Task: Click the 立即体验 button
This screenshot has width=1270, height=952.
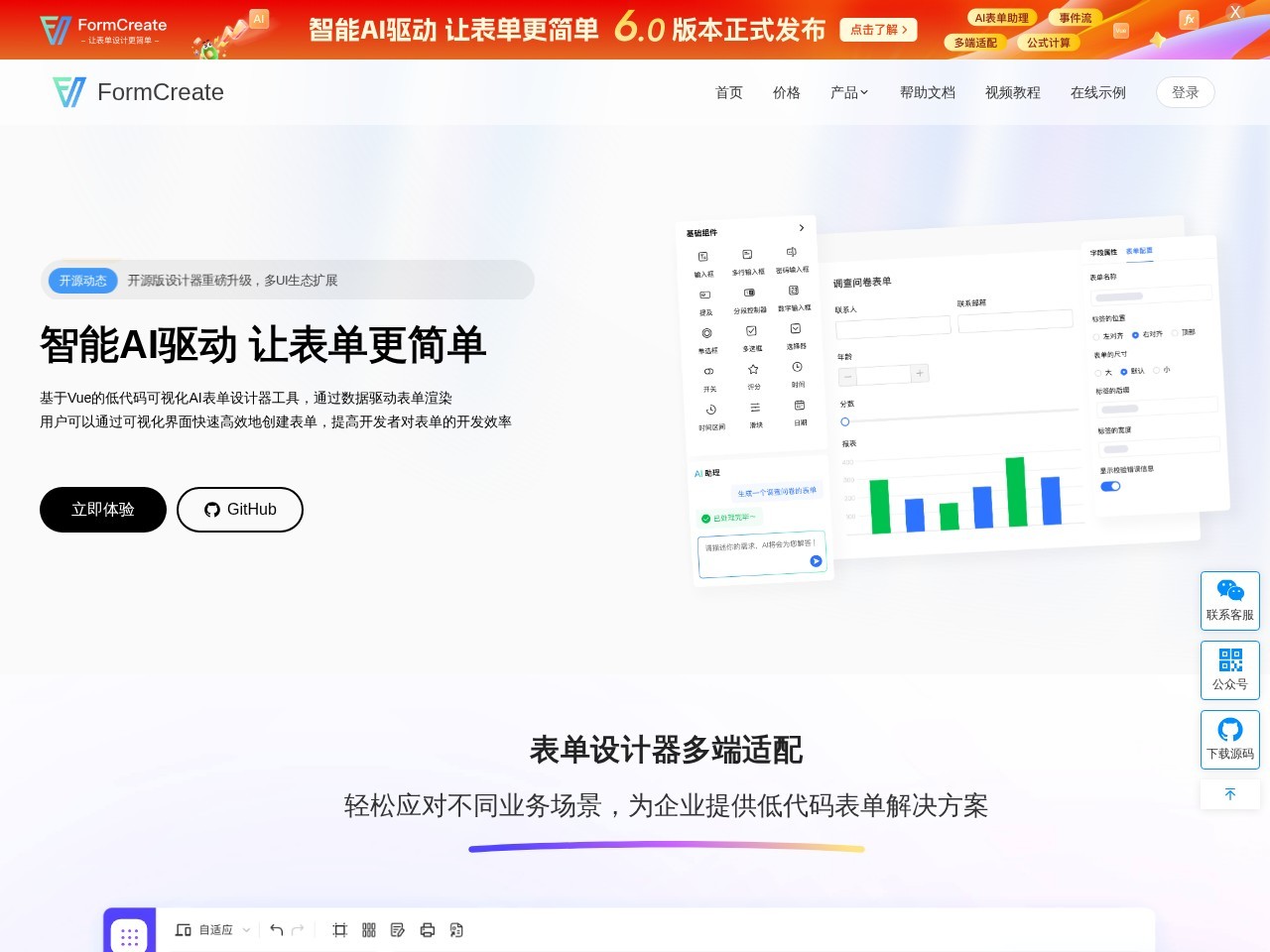Action: point(103,510)
